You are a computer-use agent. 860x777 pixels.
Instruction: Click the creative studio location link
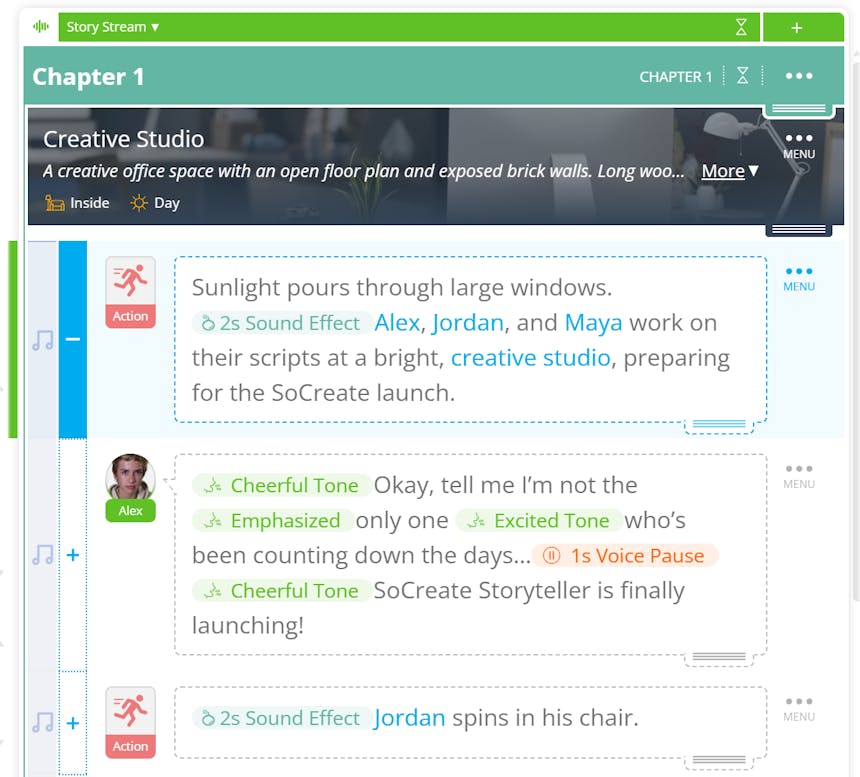[530, 358]
